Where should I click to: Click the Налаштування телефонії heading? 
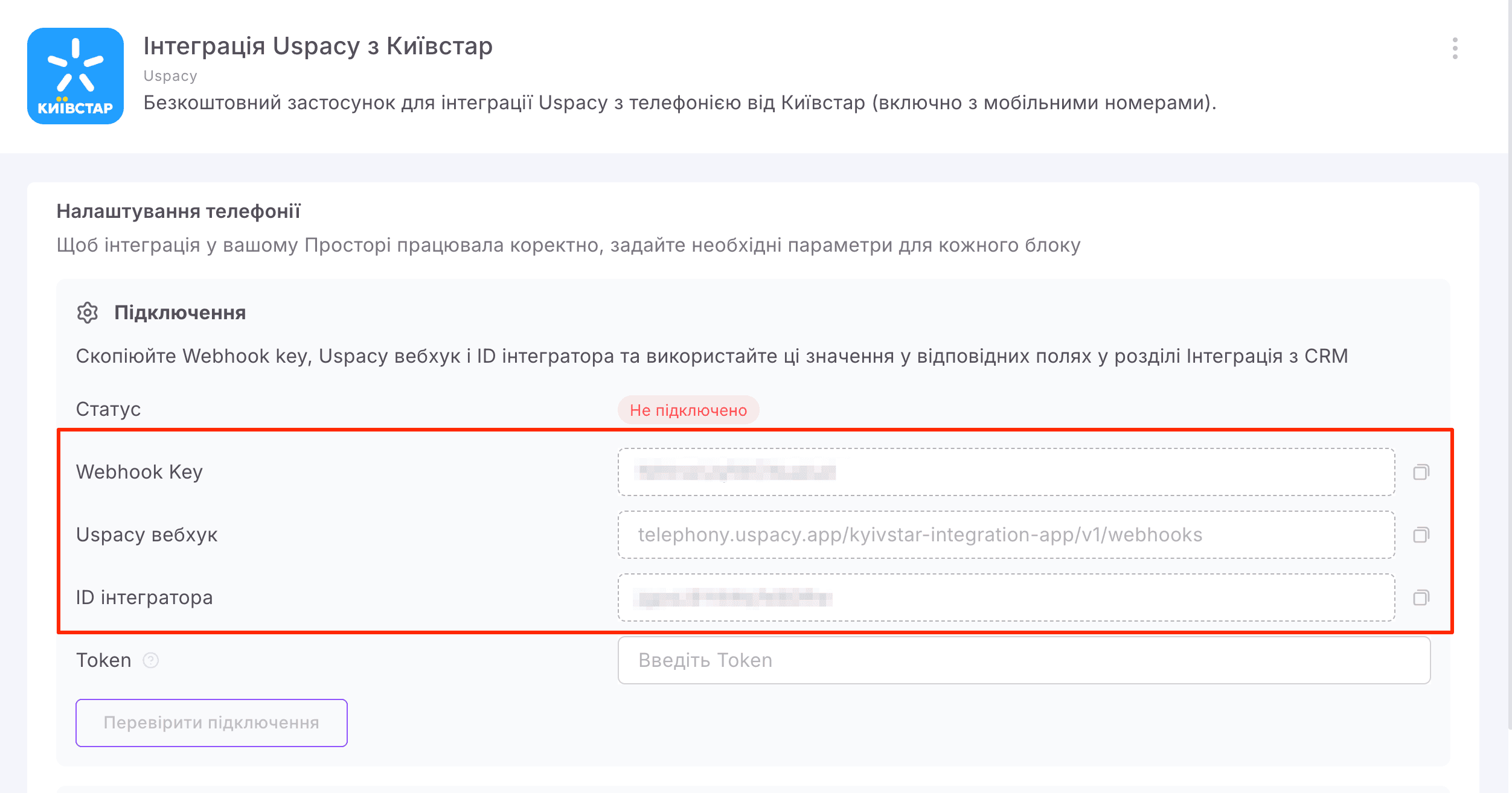click(x=179, y=210)
